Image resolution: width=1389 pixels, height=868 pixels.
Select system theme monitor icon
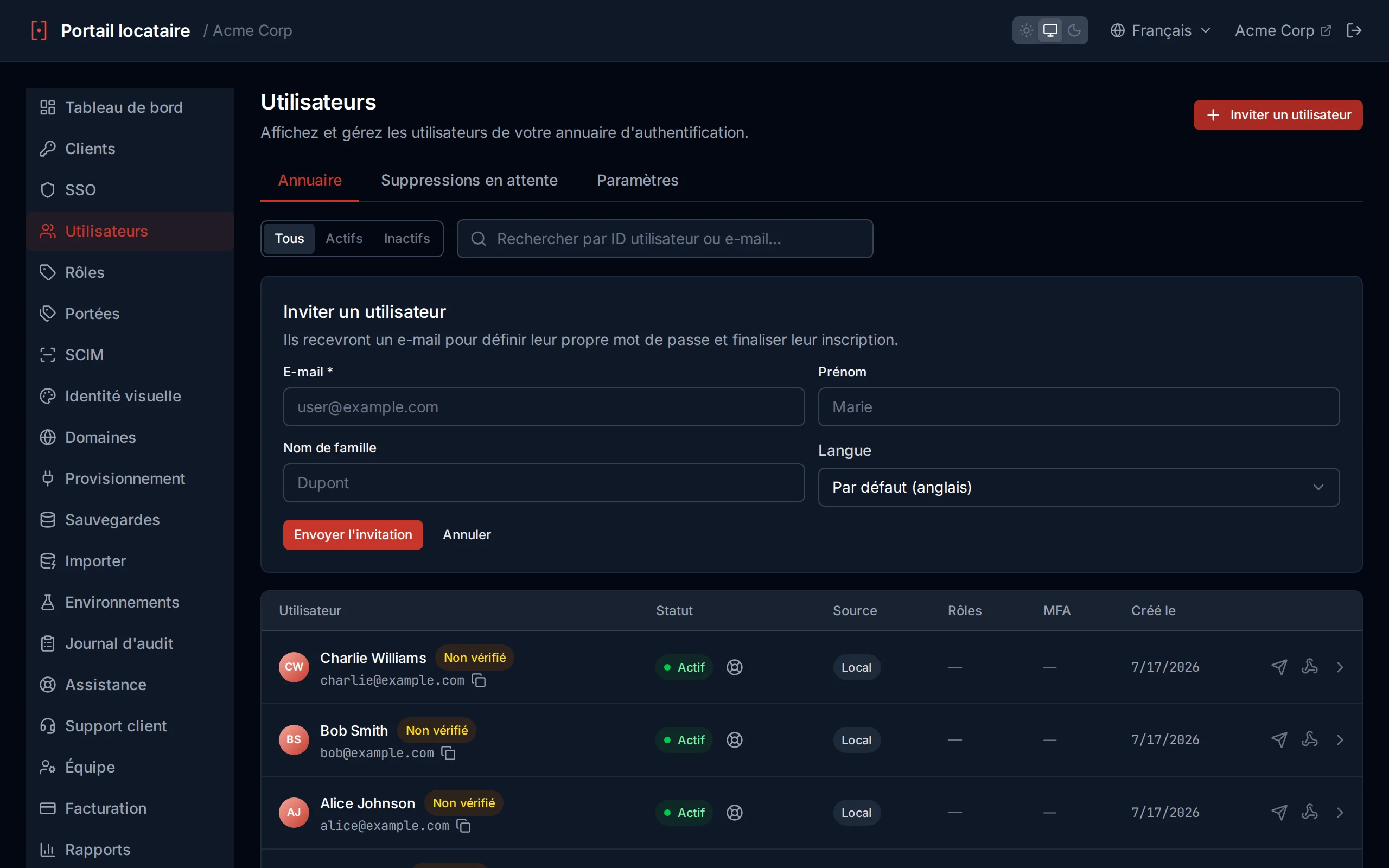pyautogui.click(x=1050, y=30)
